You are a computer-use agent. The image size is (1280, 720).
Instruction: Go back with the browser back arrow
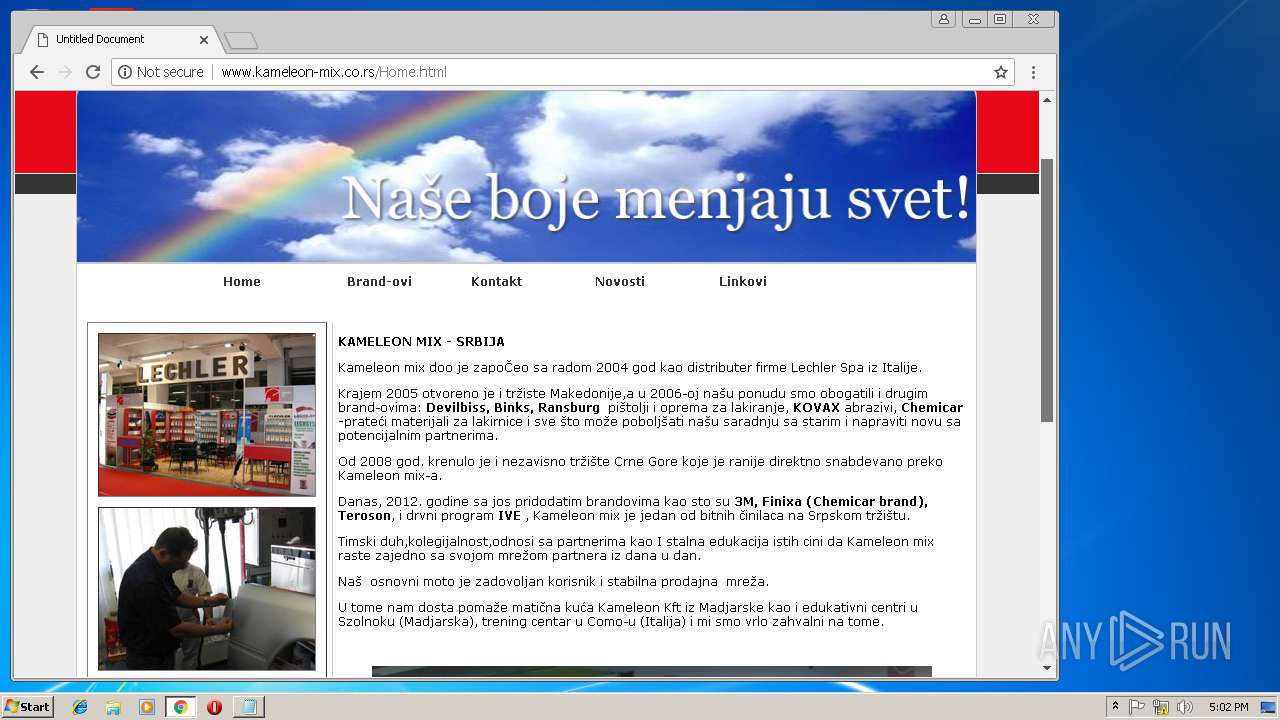pyautogui.click(x=37, y=72)
